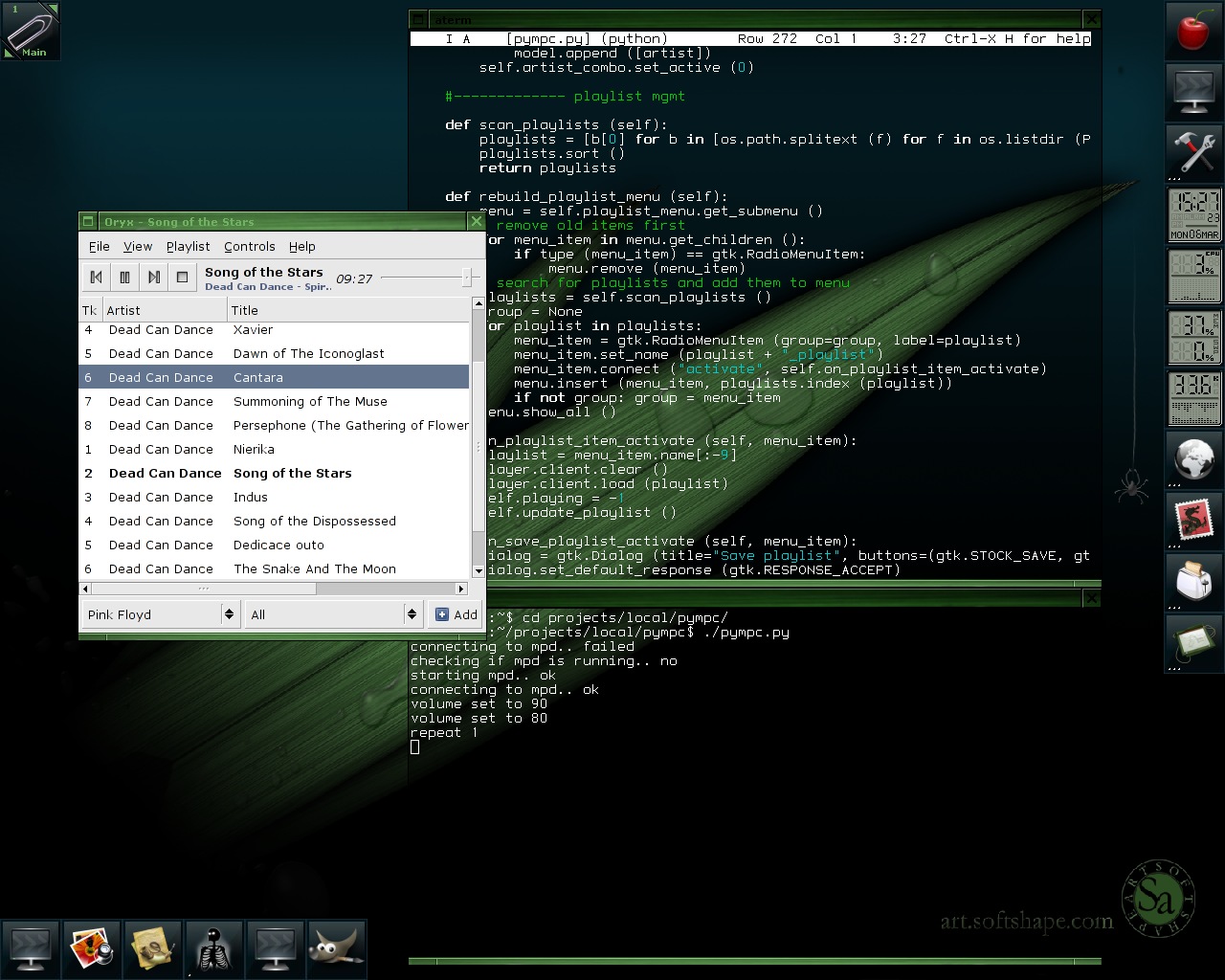Open the cherry icon in the right dock
The width and height of the screenshot is (1225, 980).
coord(1193,32)
